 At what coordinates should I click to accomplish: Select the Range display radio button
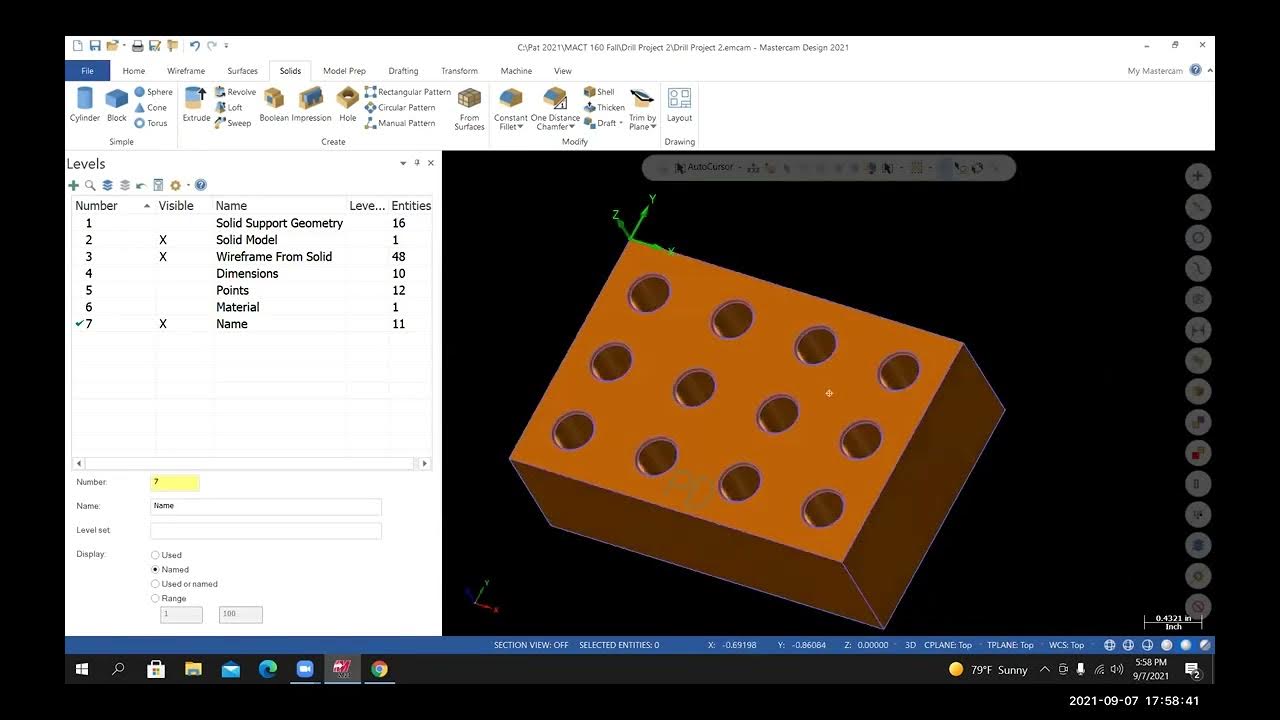point(155,598)
